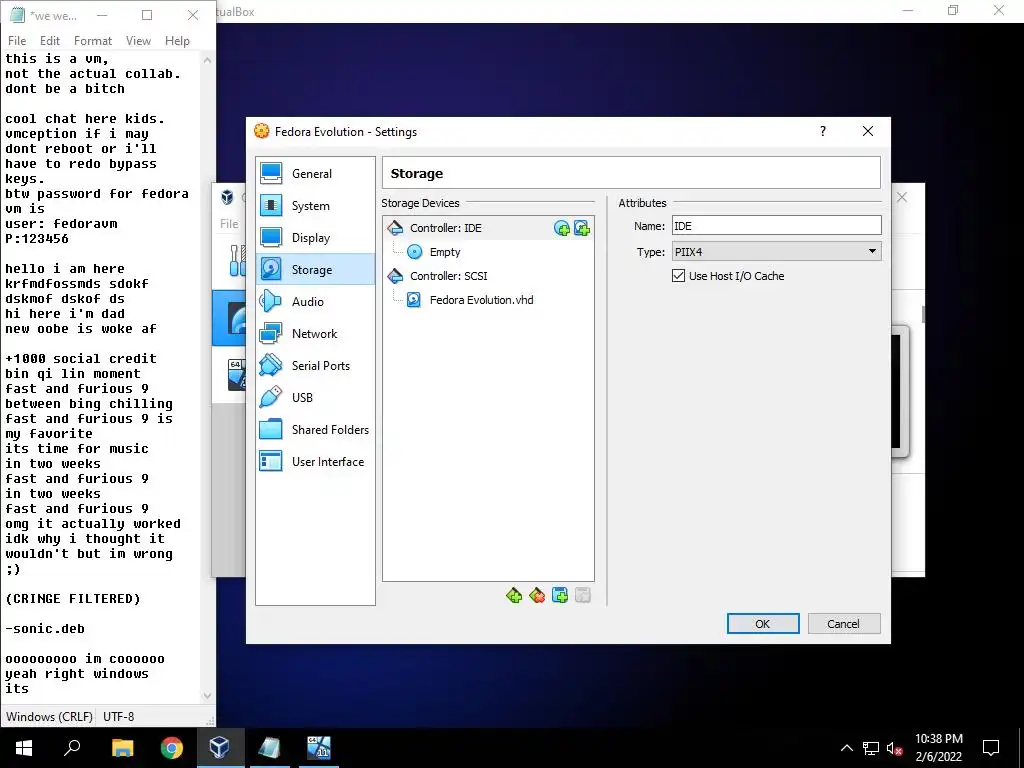Switch to VirtualBox taskbar icon
The image size is (1024, 768).
click(220, 748)
